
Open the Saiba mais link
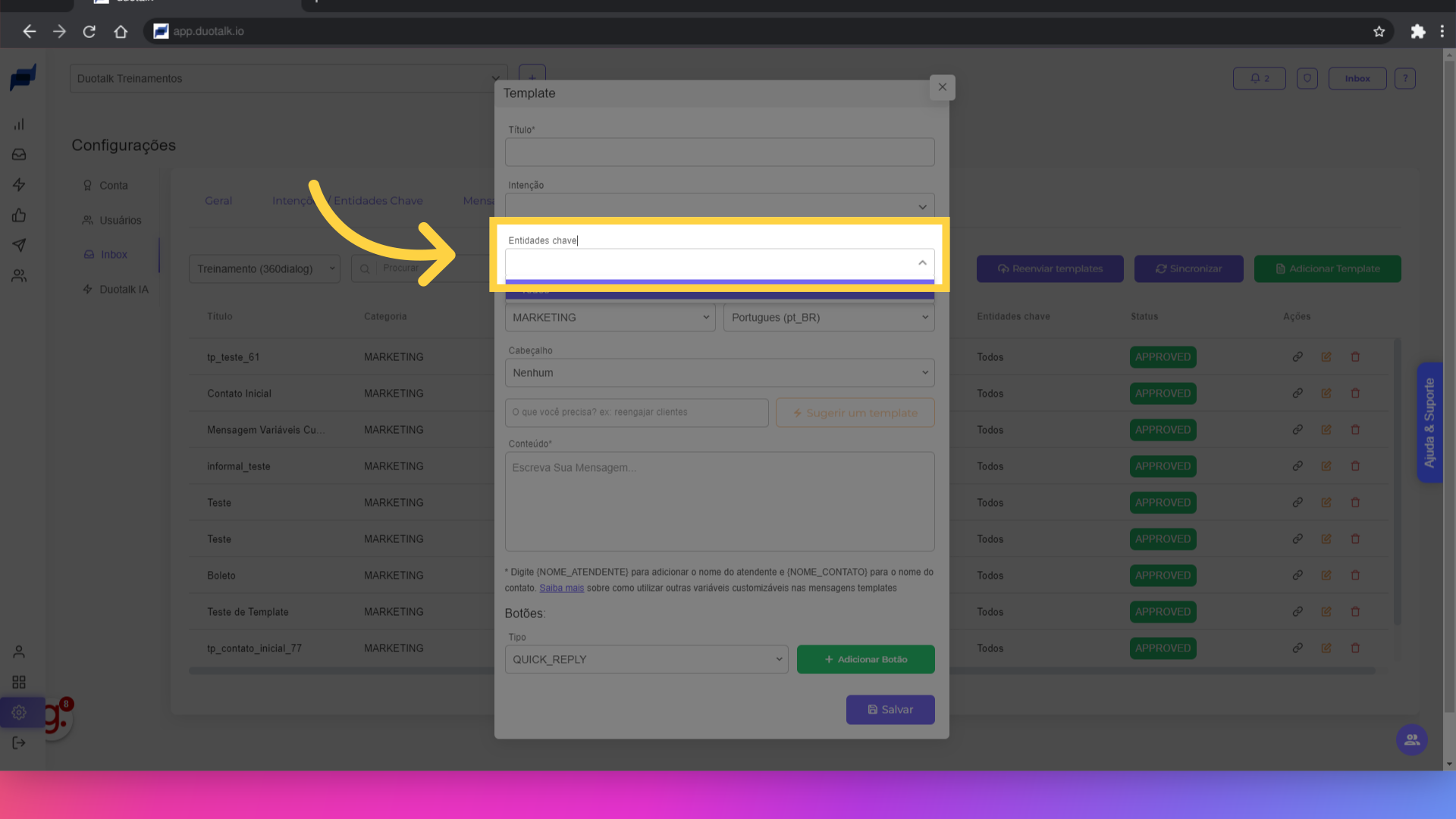point(561,588)
